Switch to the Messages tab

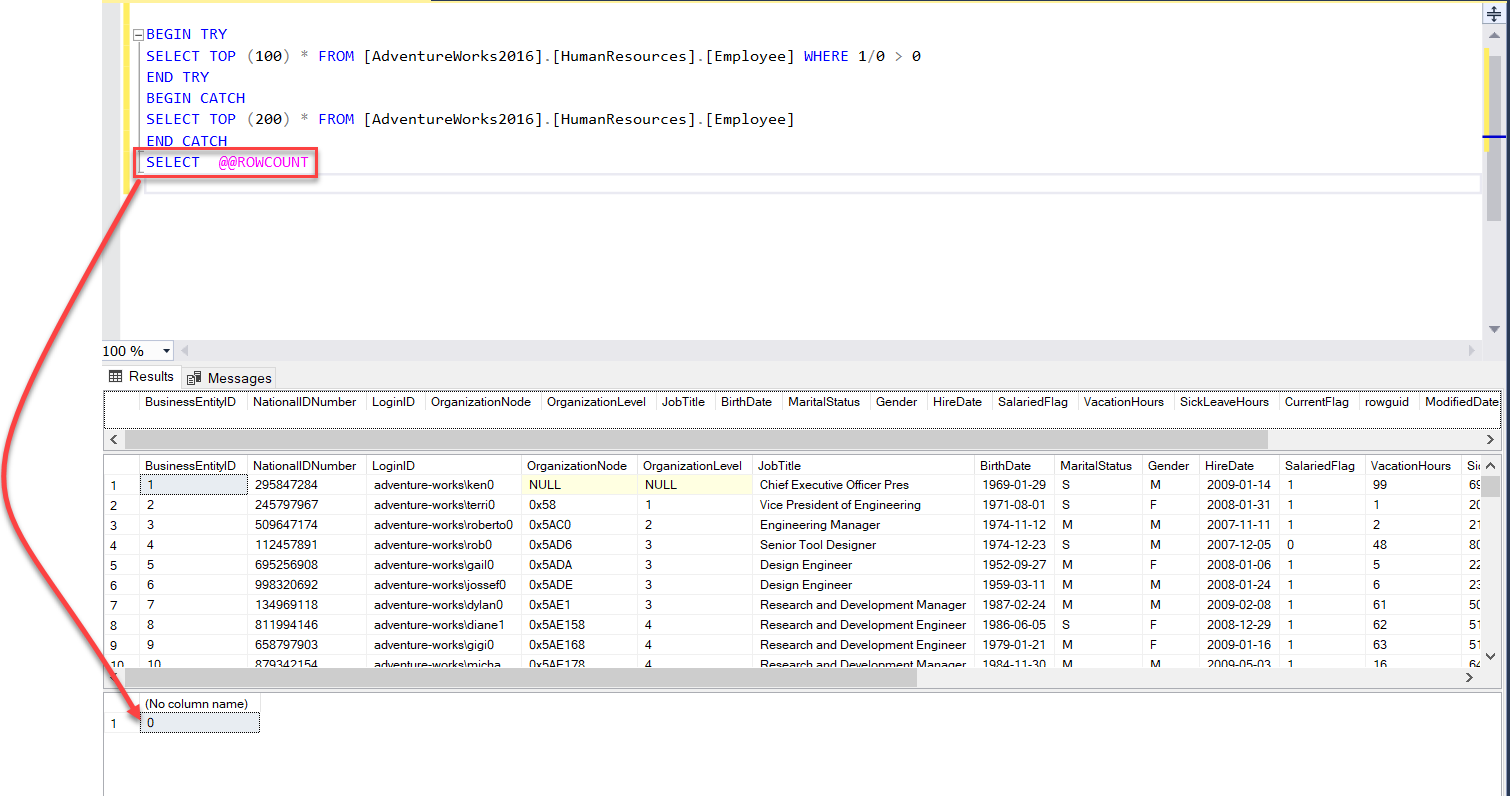click(228, 377)
